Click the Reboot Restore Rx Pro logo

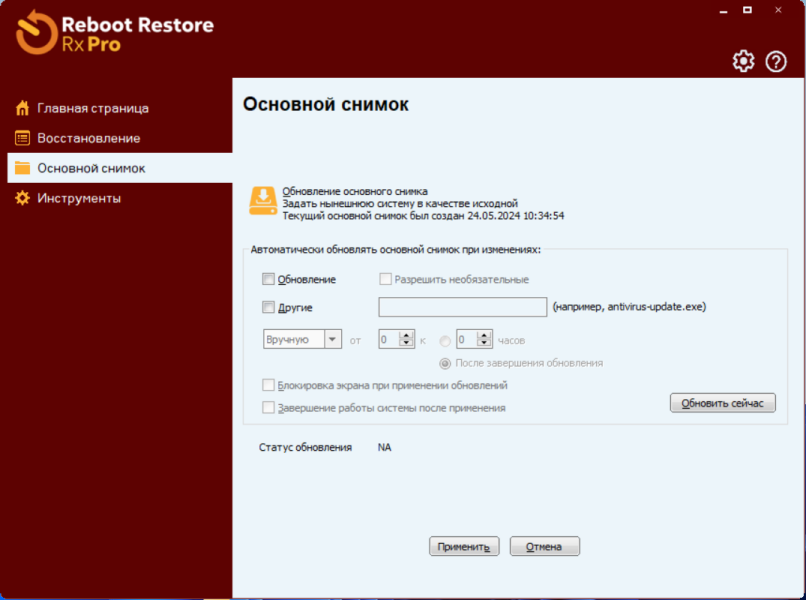115,32
